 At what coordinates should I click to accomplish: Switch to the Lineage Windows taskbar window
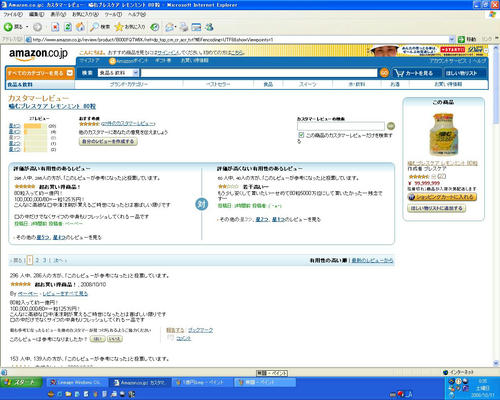77,382
